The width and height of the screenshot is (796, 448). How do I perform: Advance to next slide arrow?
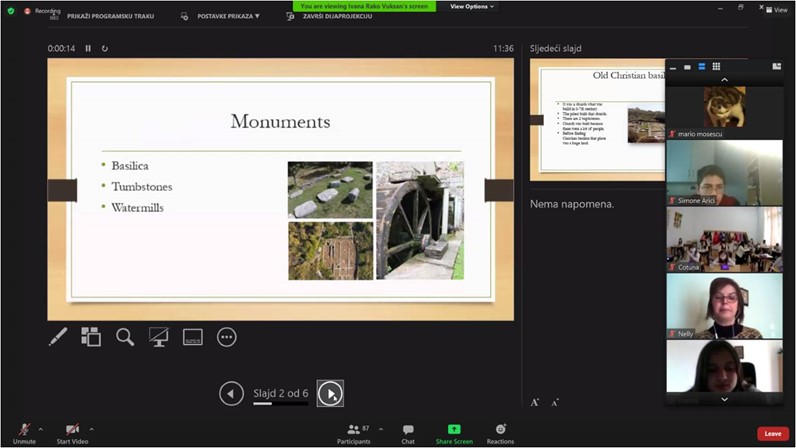330,394
